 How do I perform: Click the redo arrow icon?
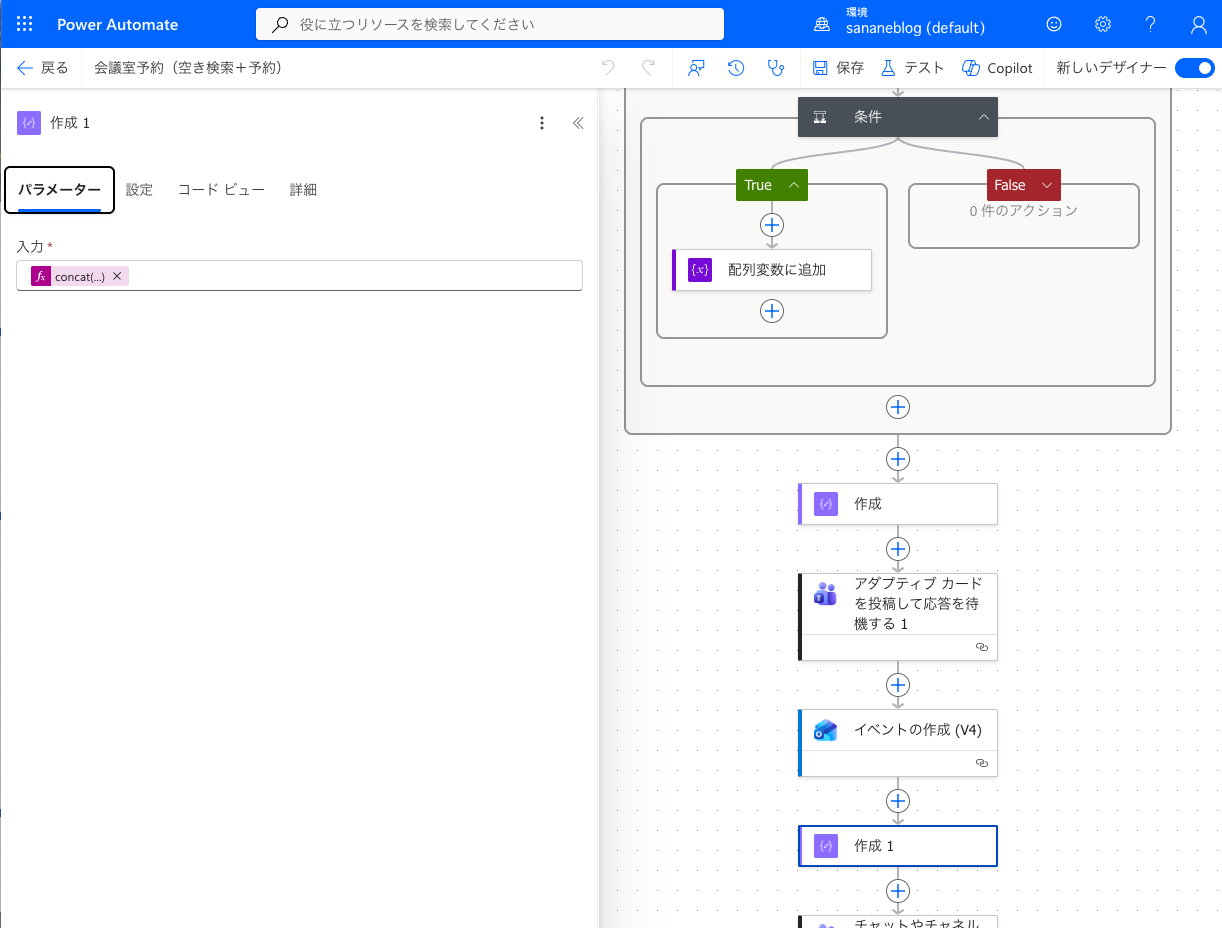click(x=648, y=68)
